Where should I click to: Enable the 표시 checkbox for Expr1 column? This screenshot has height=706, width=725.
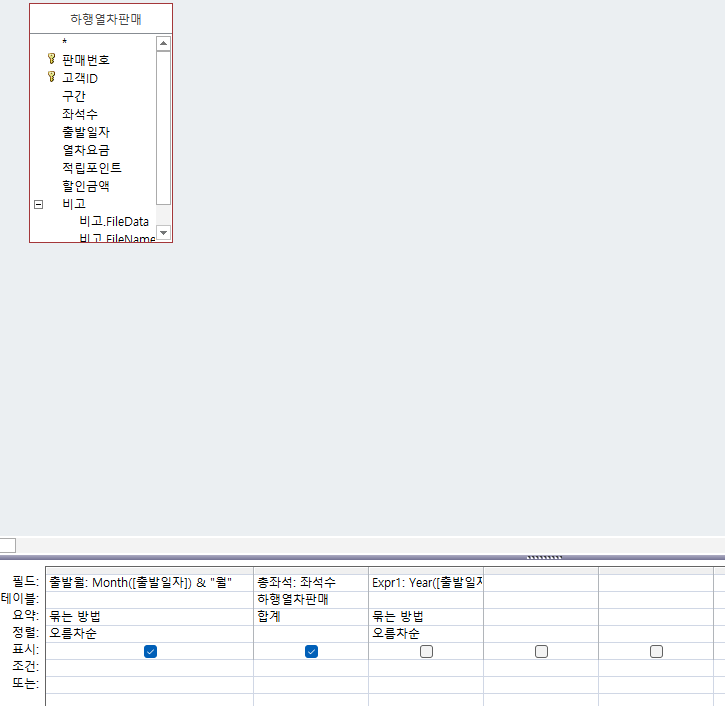[426, 651]
